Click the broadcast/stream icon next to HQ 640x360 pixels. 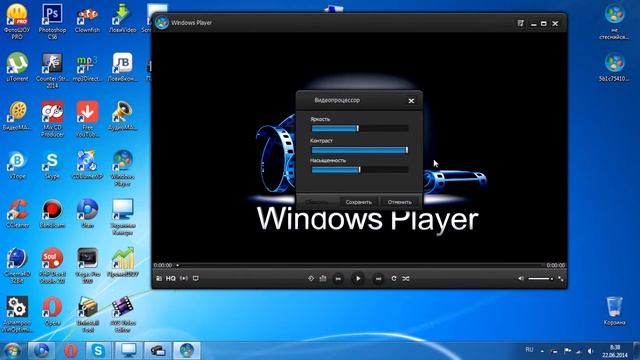(184, 278)
